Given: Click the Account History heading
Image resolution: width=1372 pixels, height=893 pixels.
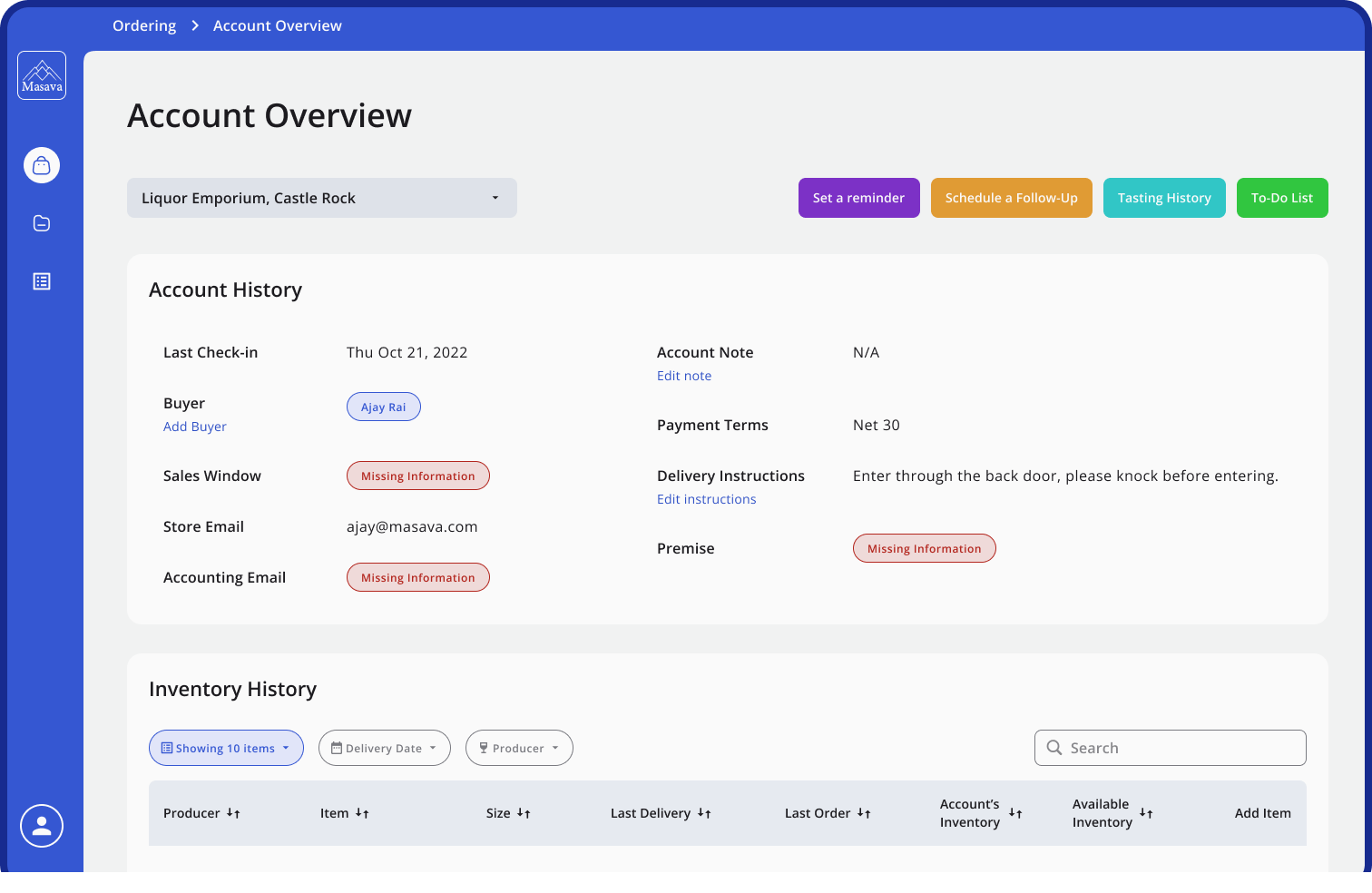Looking at the screenshot, I should [226, 289].
